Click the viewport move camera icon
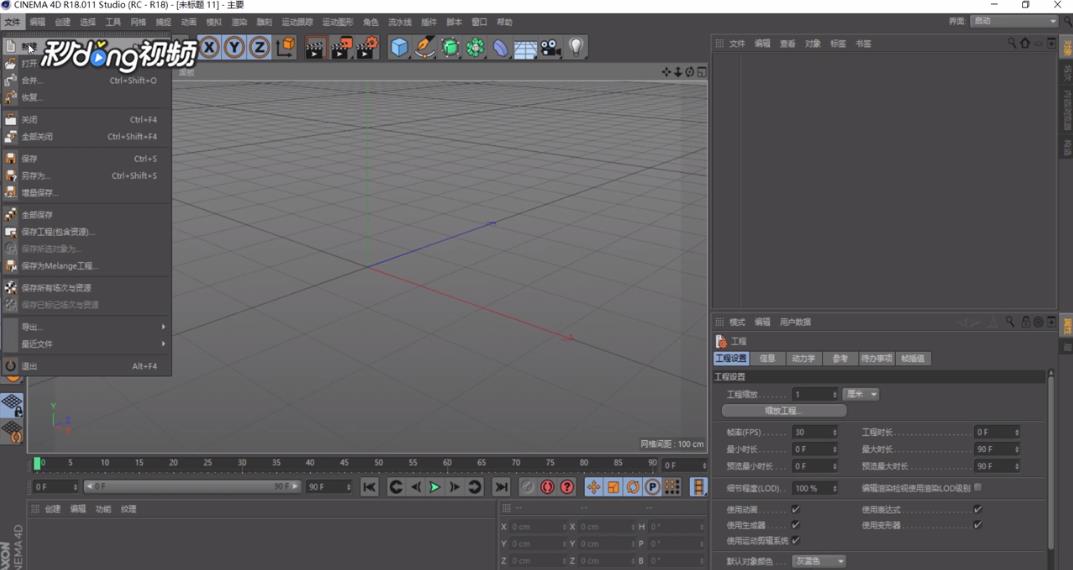1073x570 pixels. [666, 72]
